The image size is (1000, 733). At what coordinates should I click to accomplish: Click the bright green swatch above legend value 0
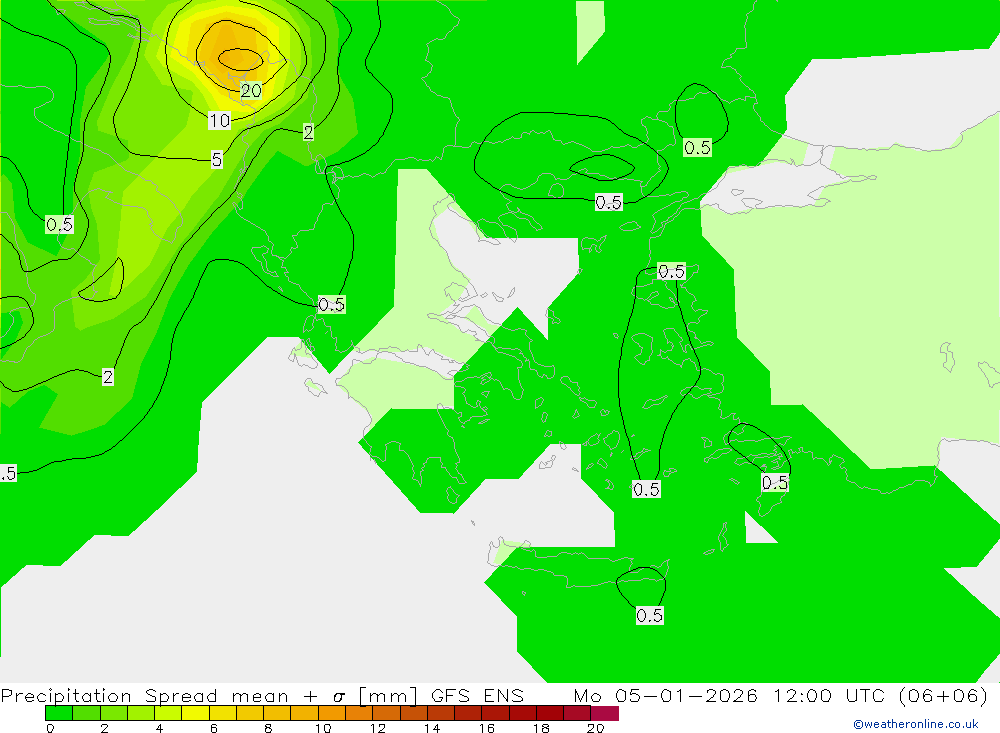tap(59, 713)
